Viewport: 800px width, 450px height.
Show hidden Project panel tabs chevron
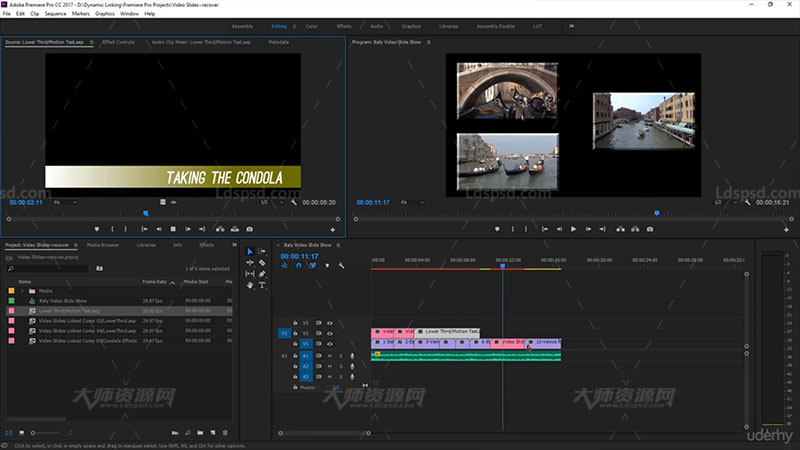[x=234, y=245]
